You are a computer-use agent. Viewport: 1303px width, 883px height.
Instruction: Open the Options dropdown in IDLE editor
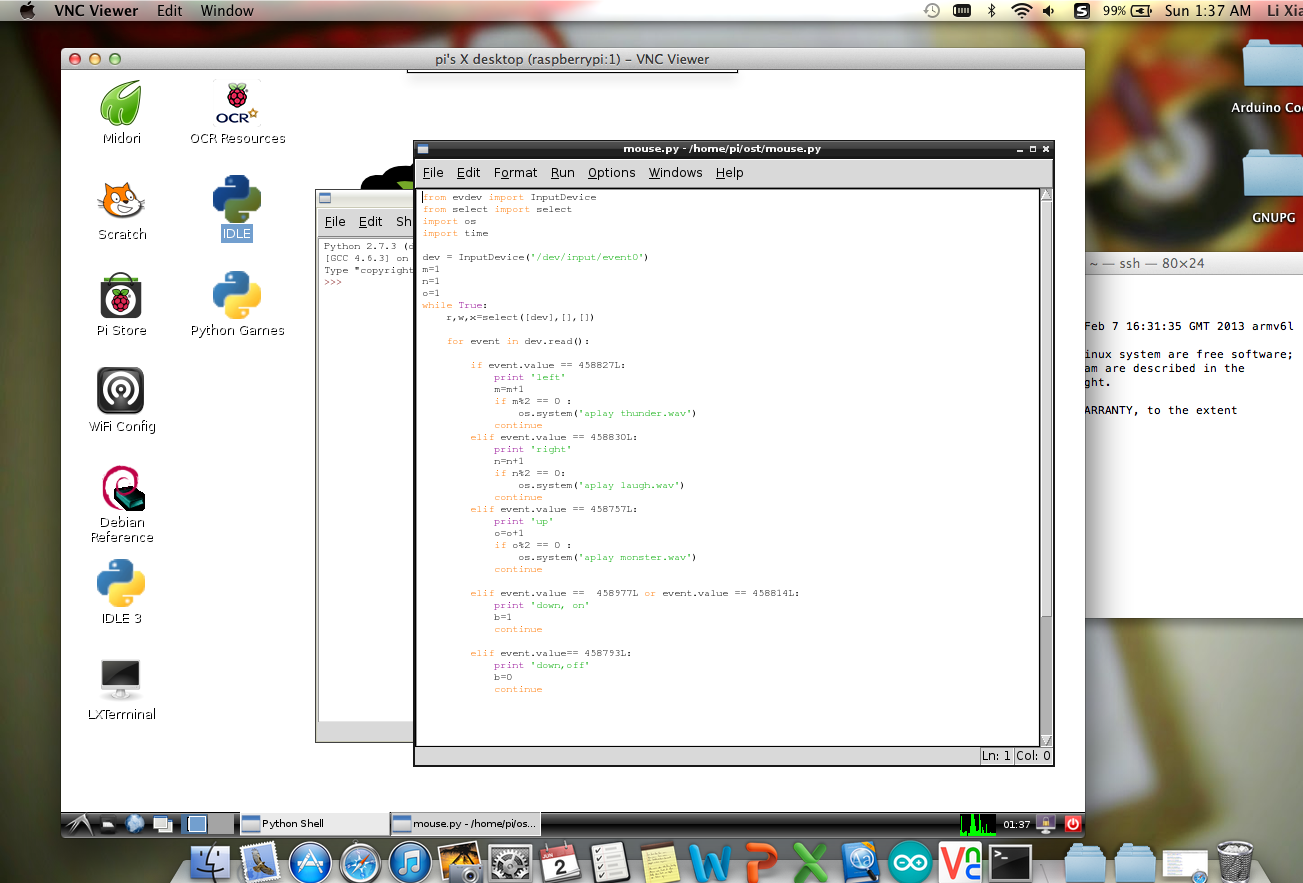pyautogui.click(x=611, y=173)
